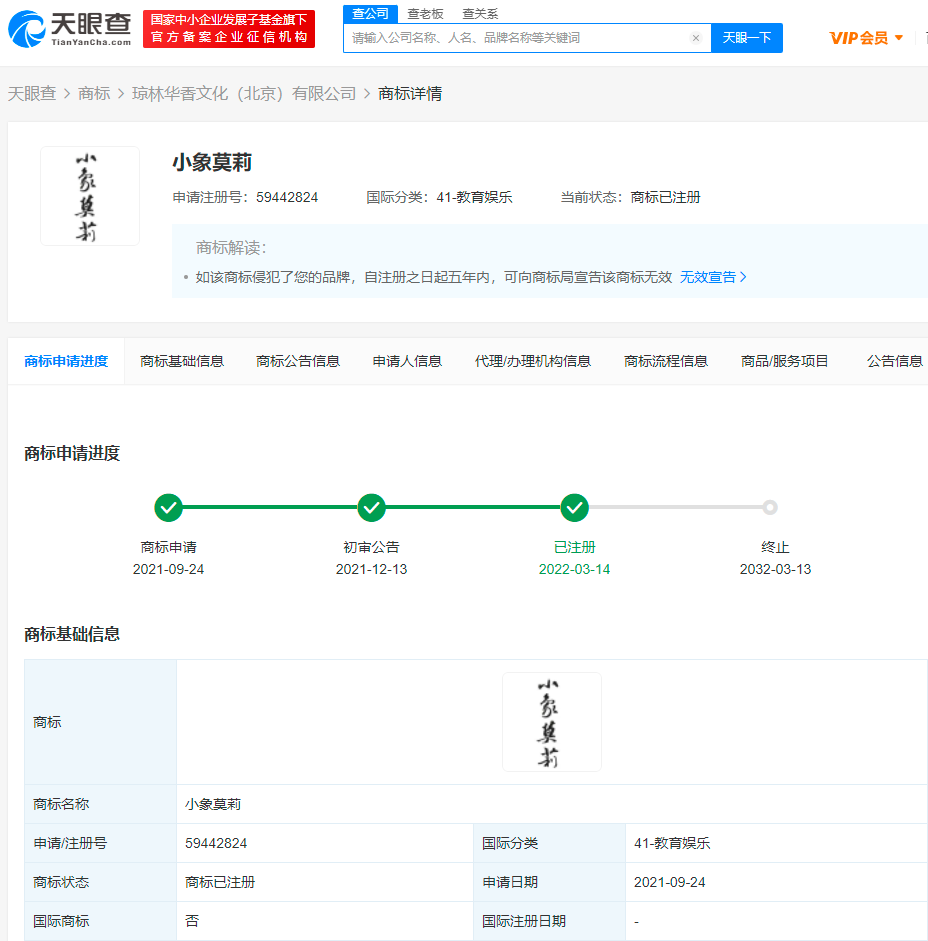Switch to 代理/办理机构信息 tab
Viewport: 928px width, 941px height.
532,361
